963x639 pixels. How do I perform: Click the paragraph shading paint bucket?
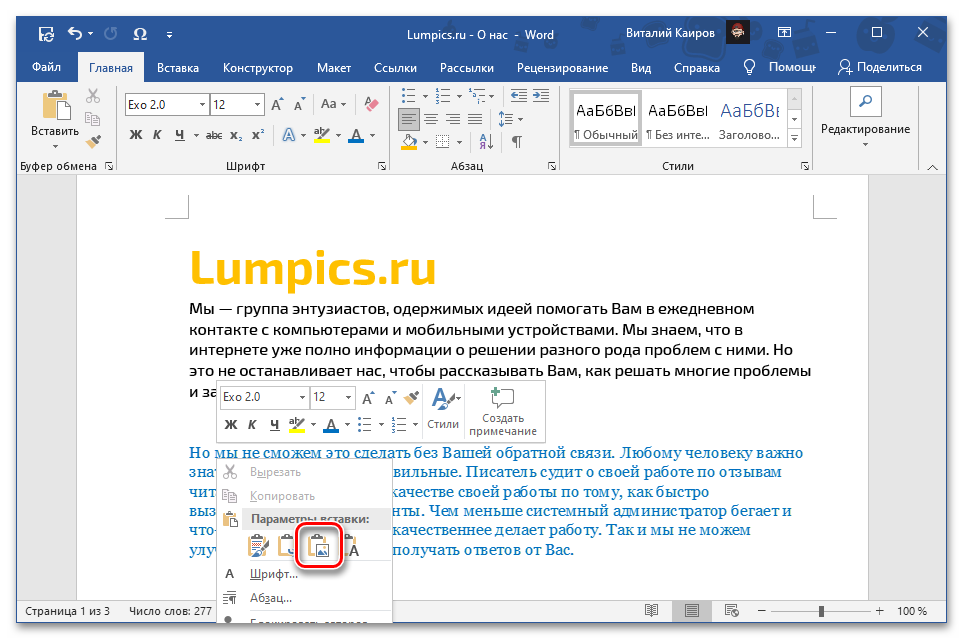(410, 143)
